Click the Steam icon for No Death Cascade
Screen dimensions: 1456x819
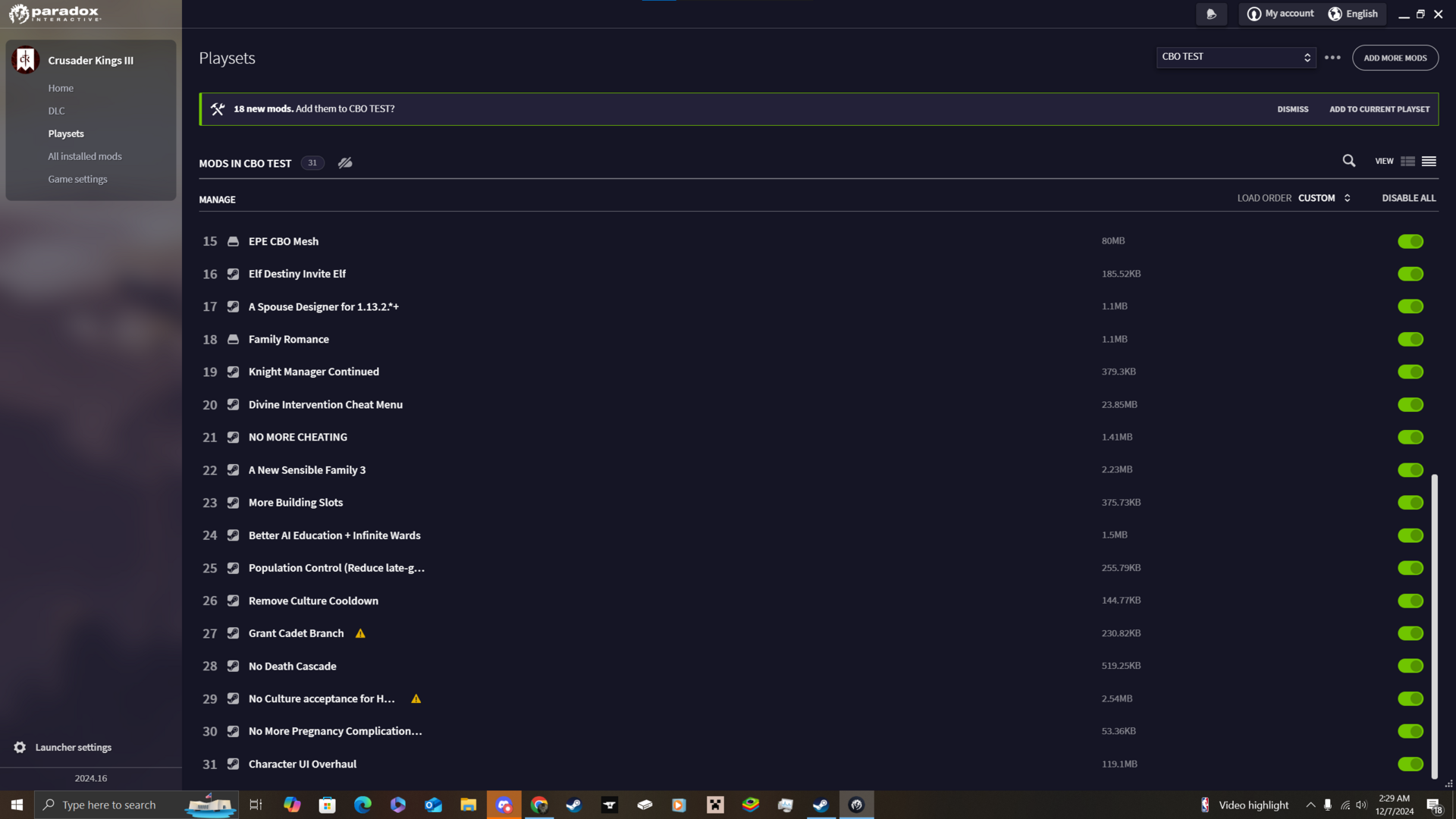point(234,666)
